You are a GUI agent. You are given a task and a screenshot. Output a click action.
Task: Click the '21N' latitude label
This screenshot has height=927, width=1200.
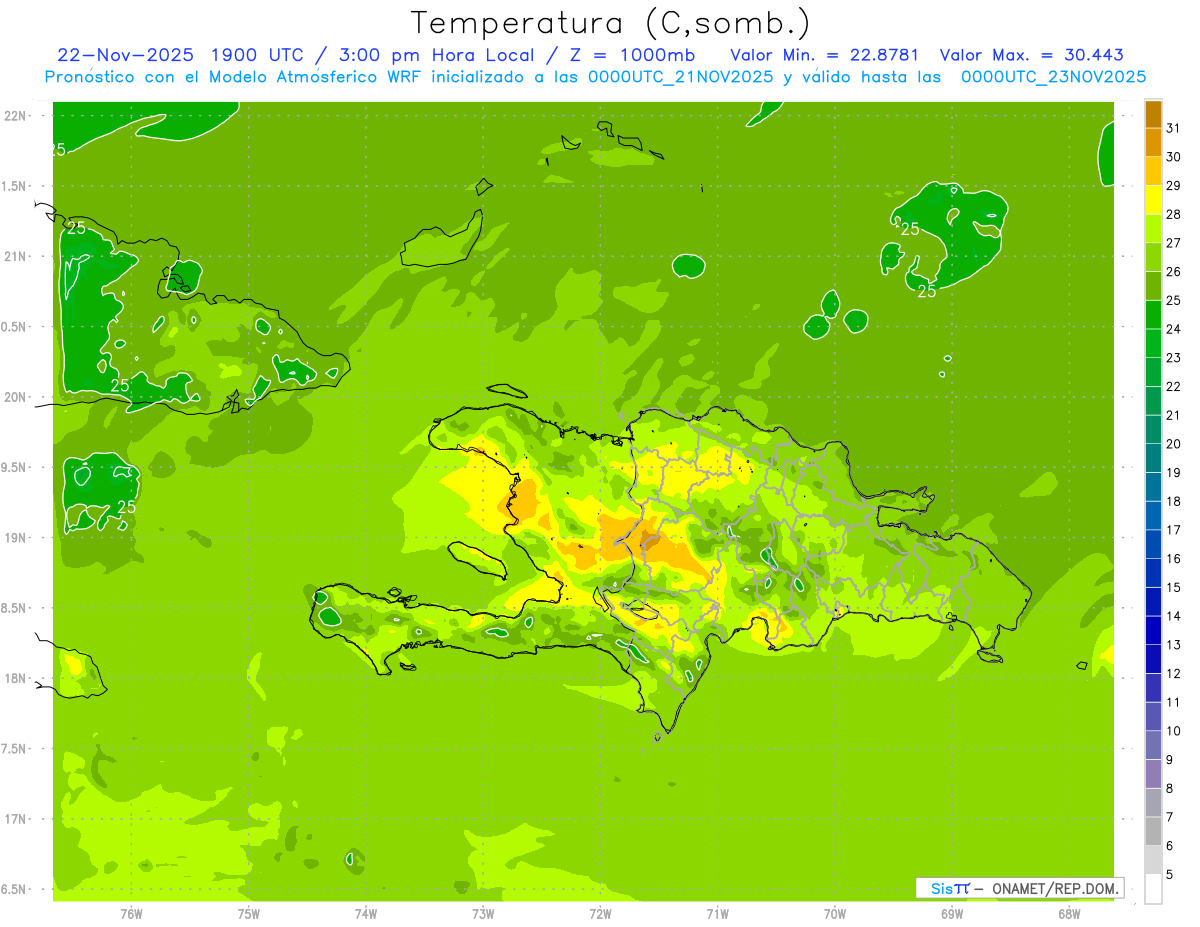16,256
